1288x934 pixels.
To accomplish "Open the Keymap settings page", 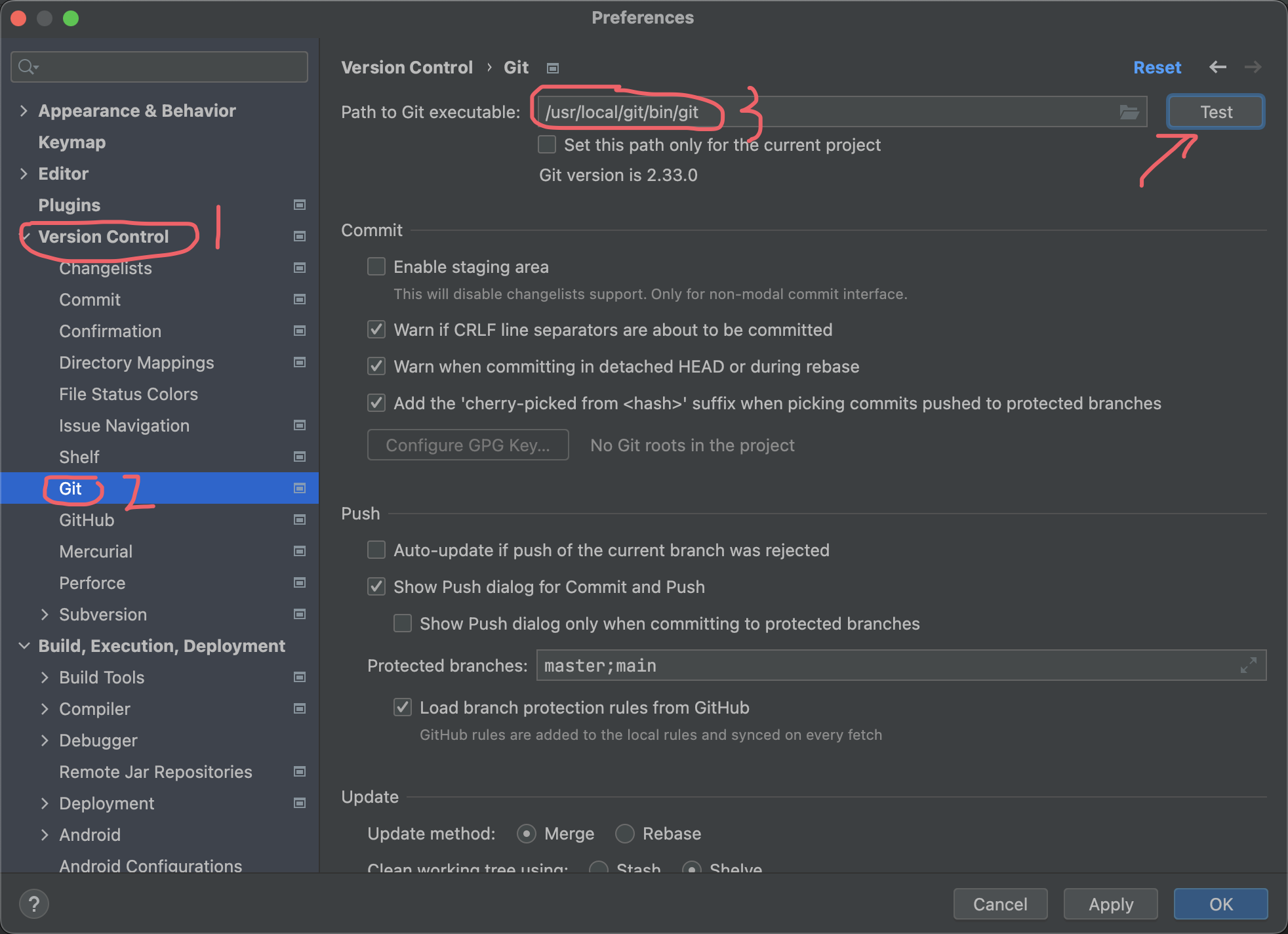I will click(x=72, y=142).
